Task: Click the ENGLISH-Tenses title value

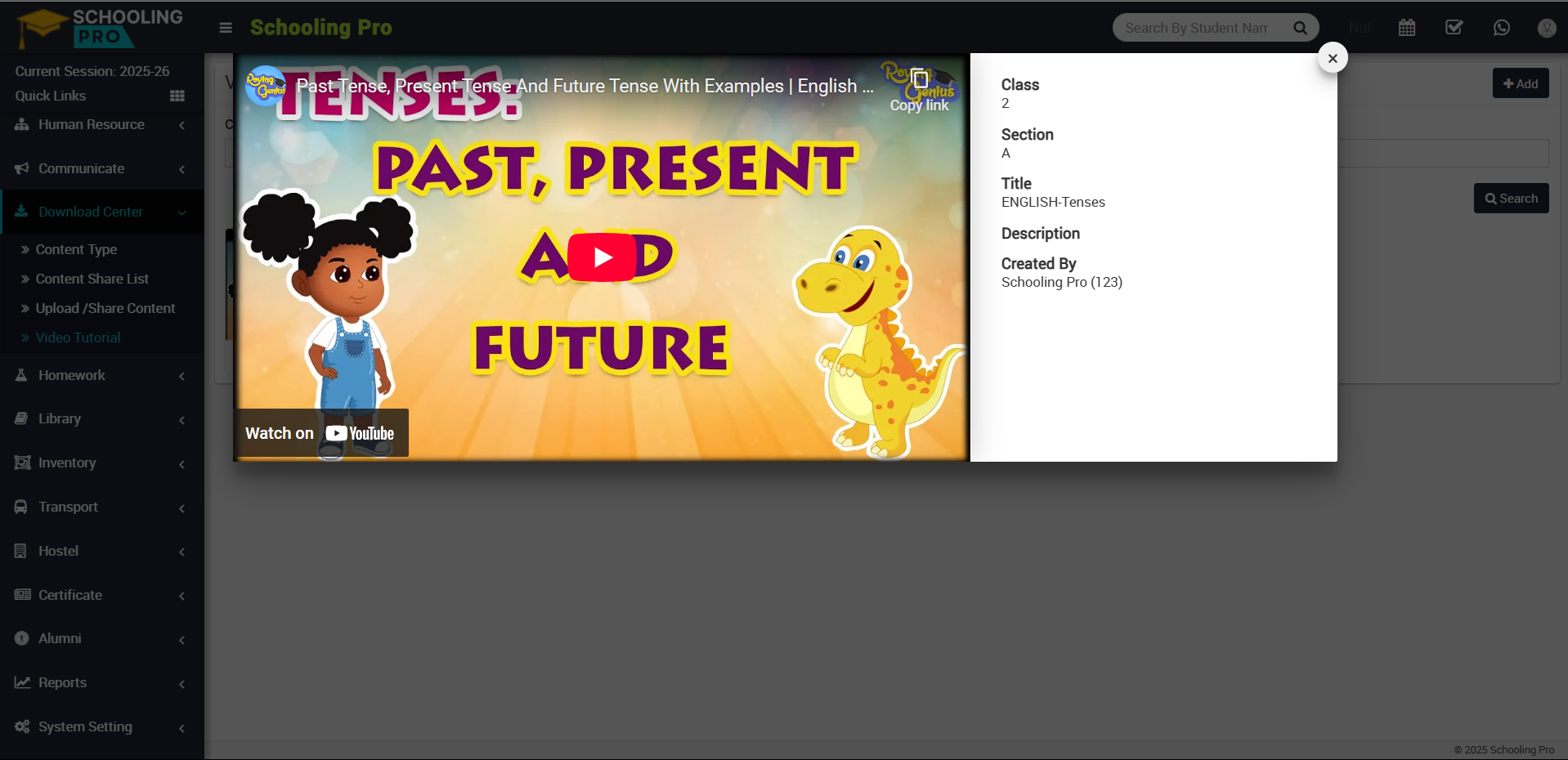Action: tap(1053, 202)
